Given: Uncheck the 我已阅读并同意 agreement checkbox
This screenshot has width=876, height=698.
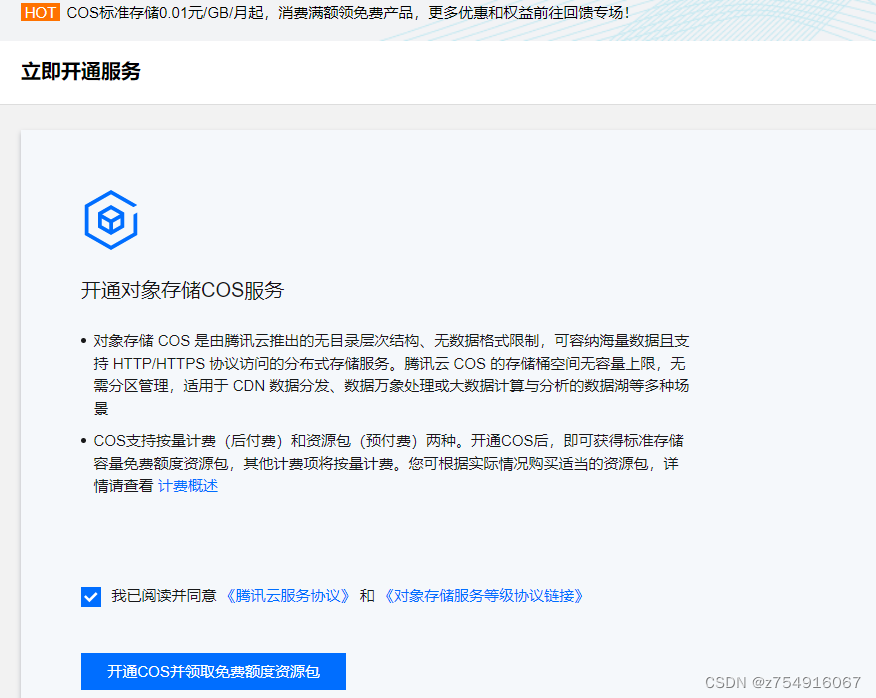Looking at the screenshot, I should click(x=91, y=596).
